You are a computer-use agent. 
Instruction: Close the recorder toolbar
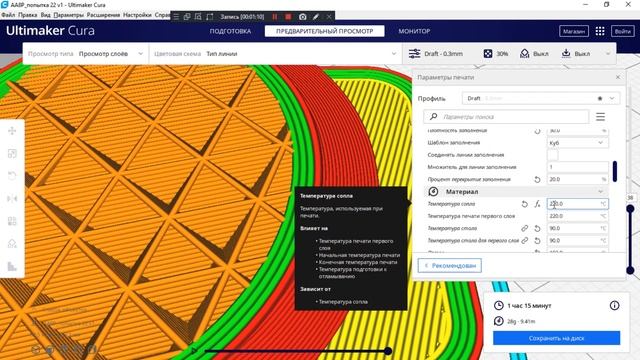click(329, 17)
